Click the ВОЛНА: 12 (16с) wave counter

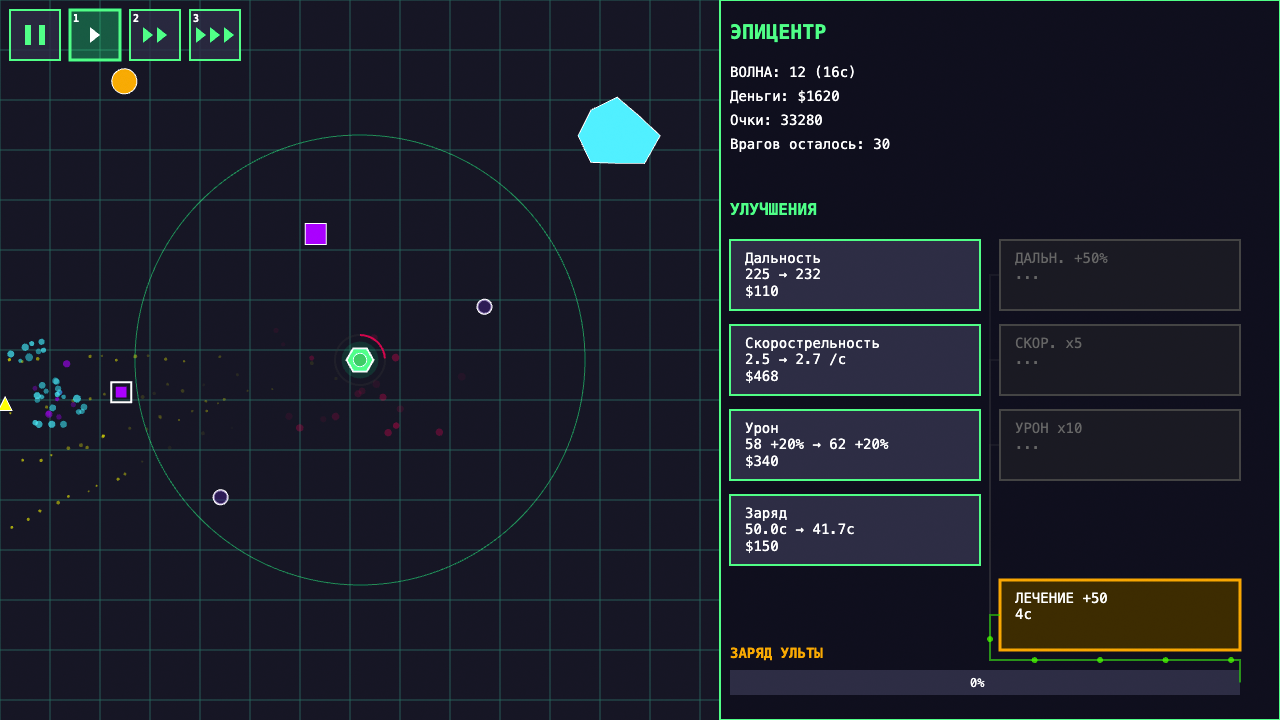click(x=793, y=72)
